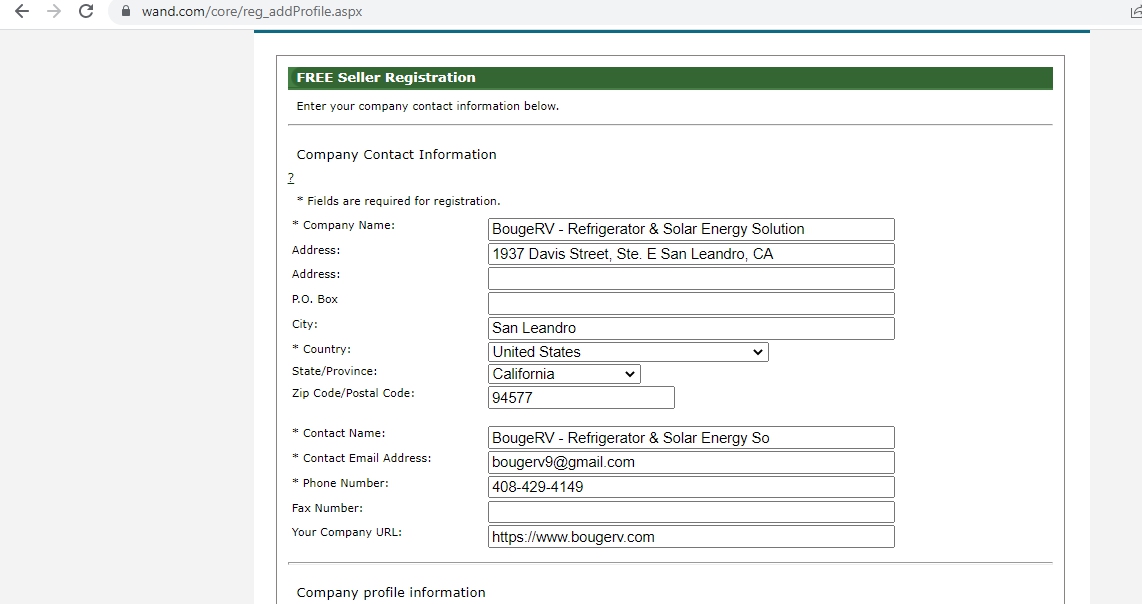Expand the State/Province dropdown
This screenshot has width=1142, height=604.
coord(564,374)
